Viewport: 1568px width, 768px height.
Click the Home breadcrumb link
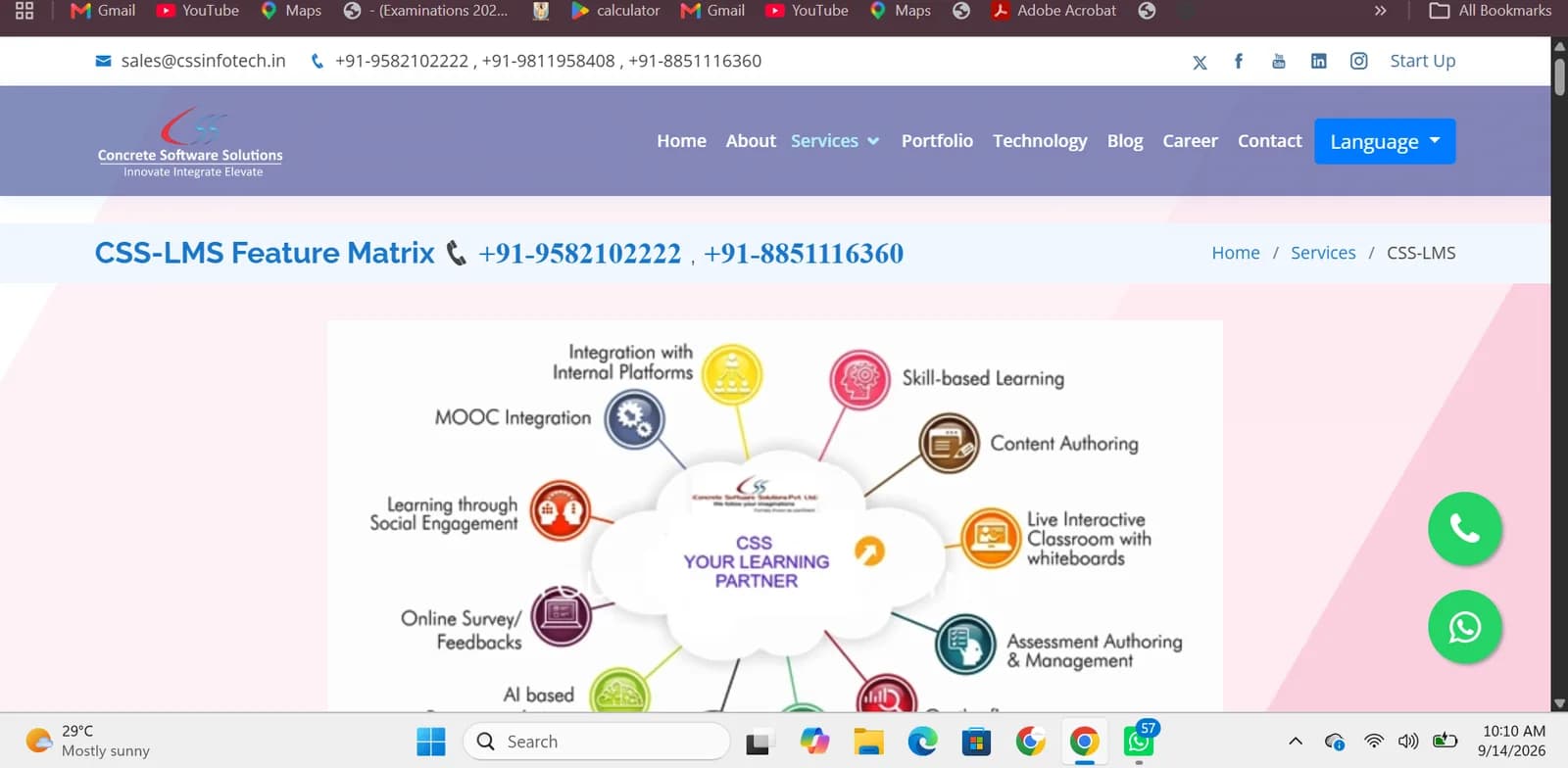tap(1236, 253)
